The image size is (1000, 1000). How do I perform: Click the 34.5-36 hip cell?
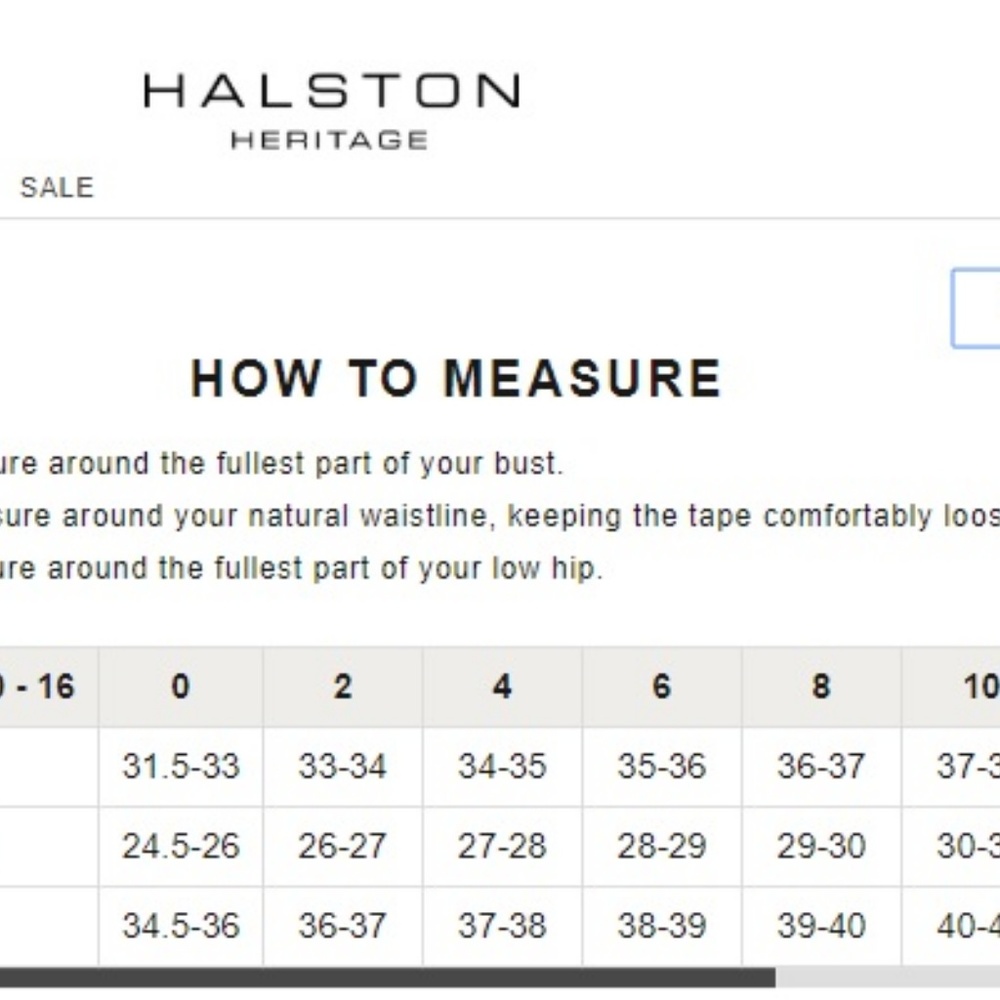point(181,926)
